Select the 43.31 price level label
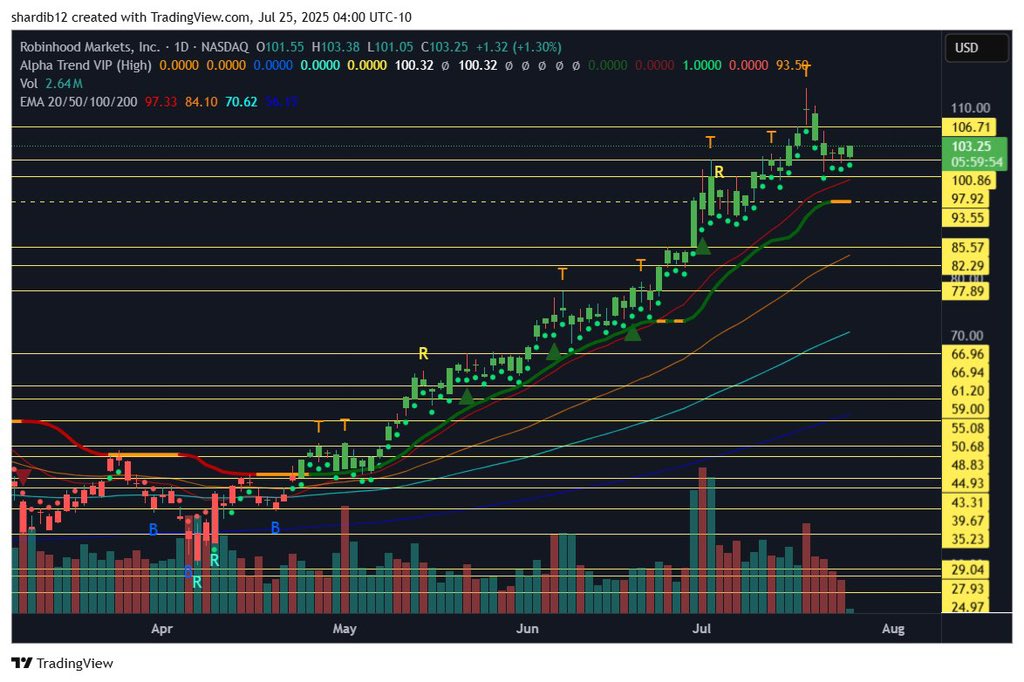 (967, 503)
